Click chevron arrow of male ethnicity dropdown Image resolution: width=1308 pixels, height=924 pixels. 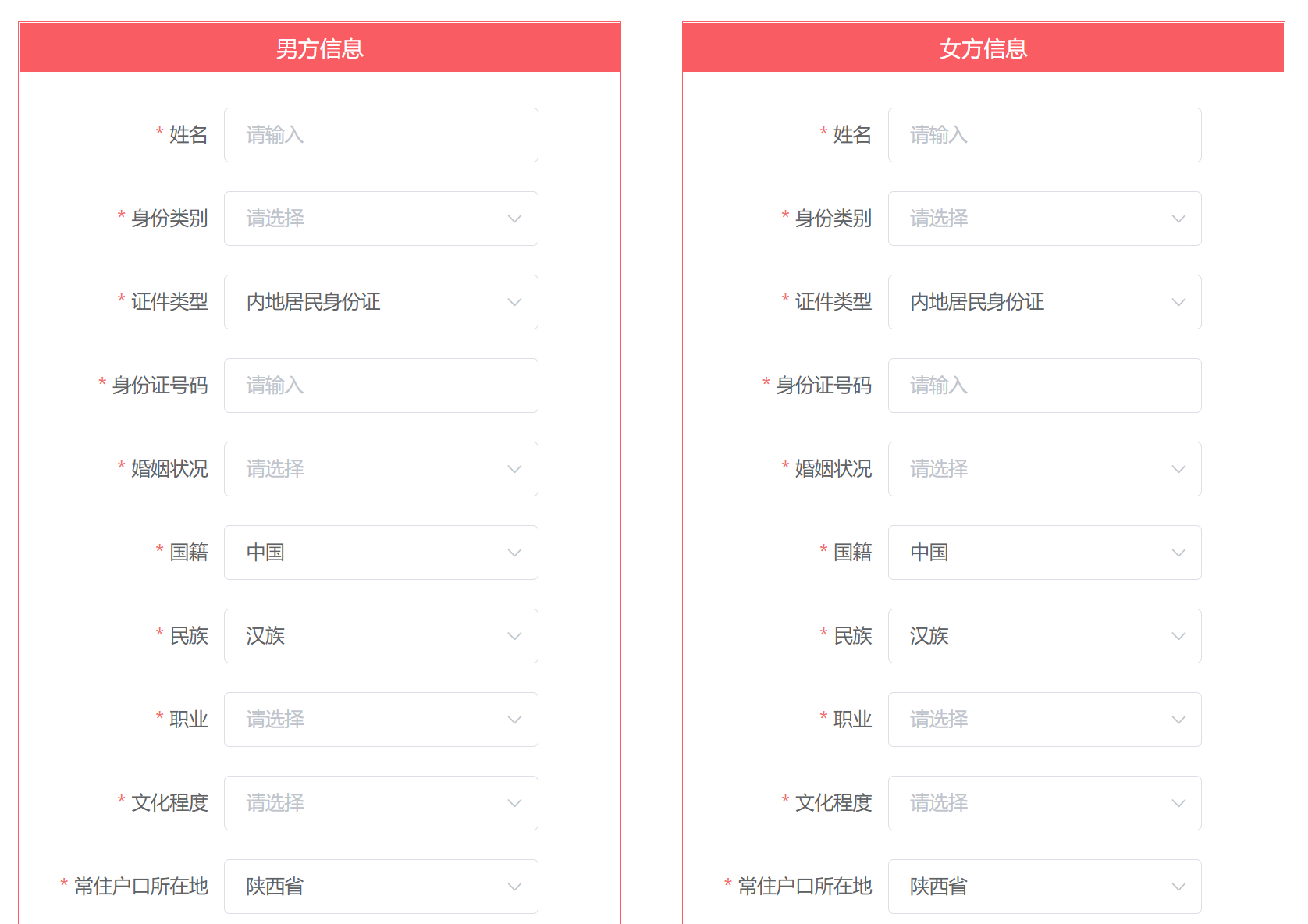(514, 636)
